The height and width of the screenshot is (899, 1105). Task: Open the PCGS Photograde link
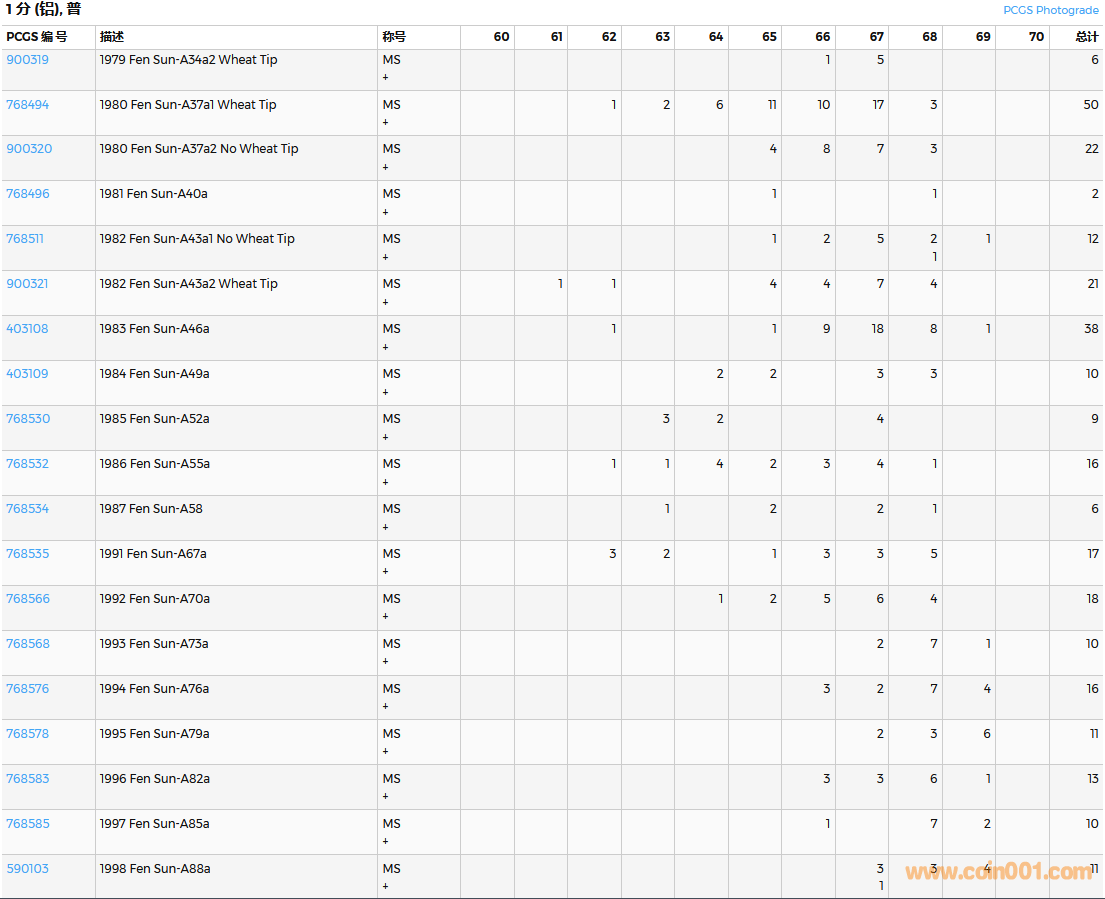pyautogui.click(x=1050, y=10)
